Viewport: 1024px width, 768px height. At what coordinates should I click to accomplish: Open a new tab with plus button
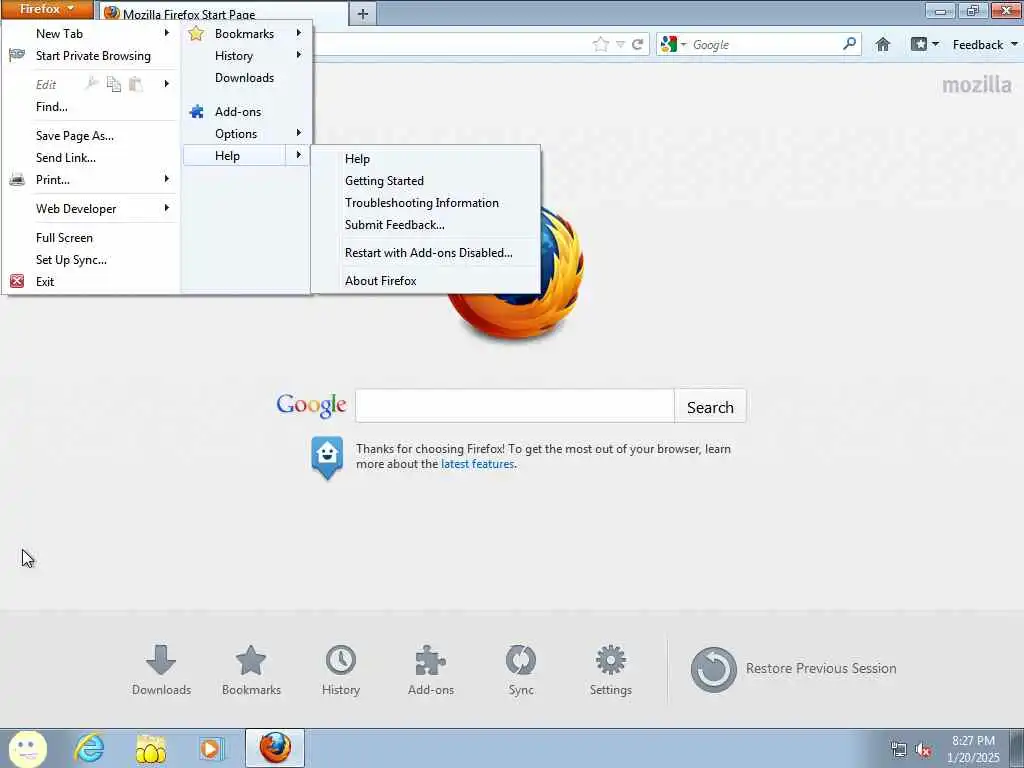[363, 14]
